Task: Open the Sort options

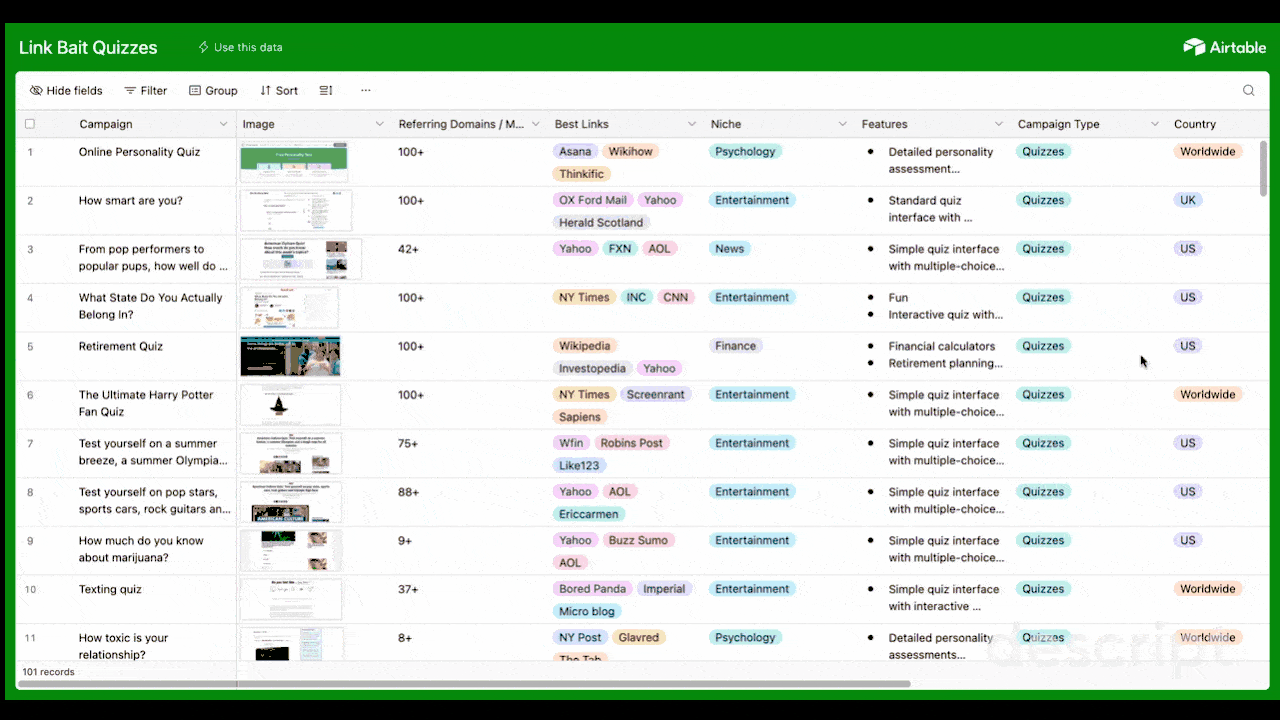Action: coord(279,90)
